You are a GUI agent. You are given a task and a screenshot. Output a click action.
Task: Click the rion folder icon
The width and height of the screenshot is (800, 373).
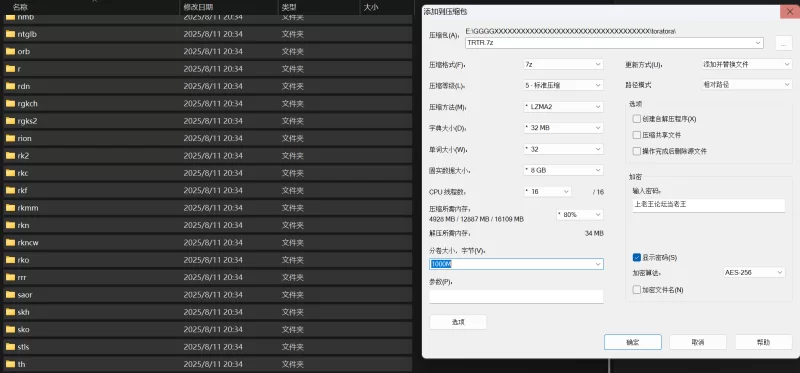click(x=10, y=138)
